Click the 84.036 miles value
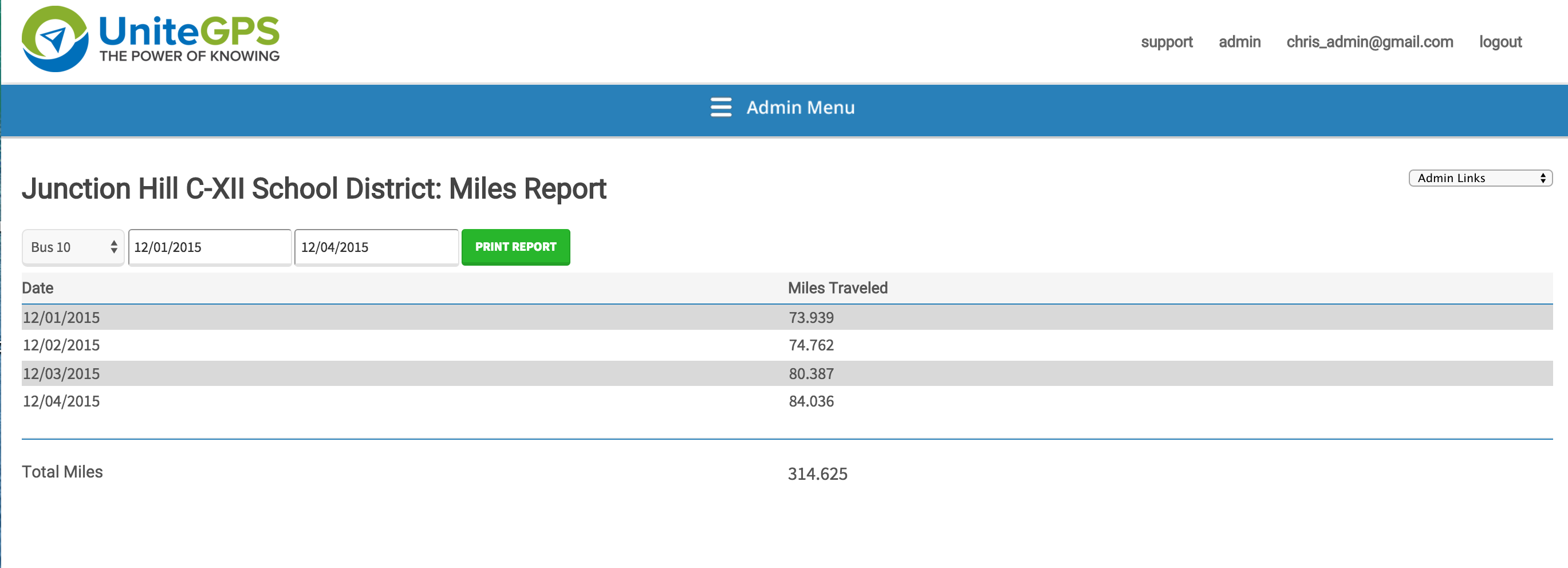The height and width of the screenshot is (568, 1568). click(x=811, y=401)
